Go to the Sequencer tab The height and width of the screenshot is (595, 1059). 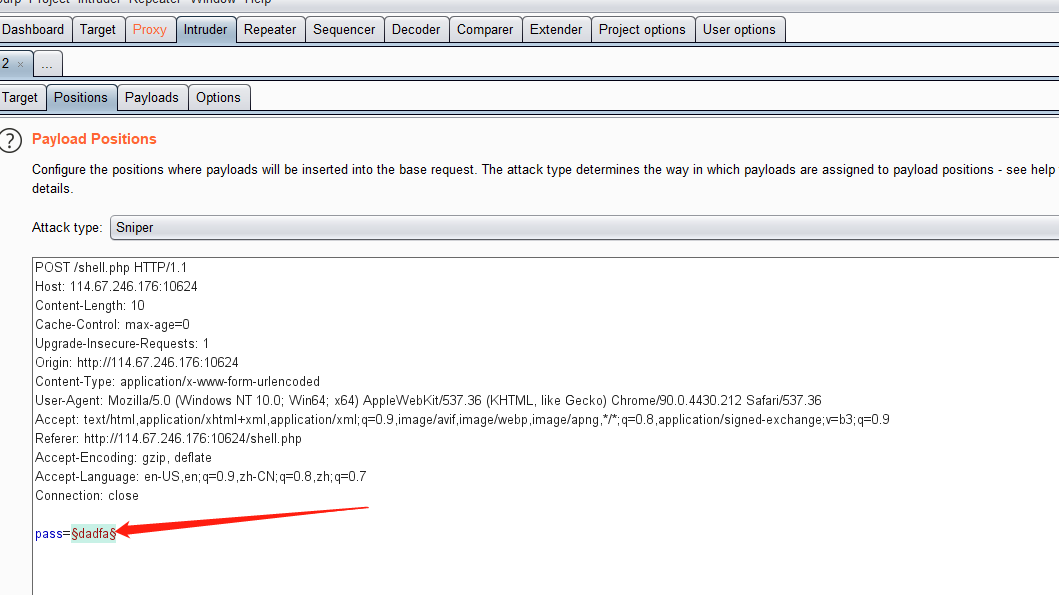[344, 30]
